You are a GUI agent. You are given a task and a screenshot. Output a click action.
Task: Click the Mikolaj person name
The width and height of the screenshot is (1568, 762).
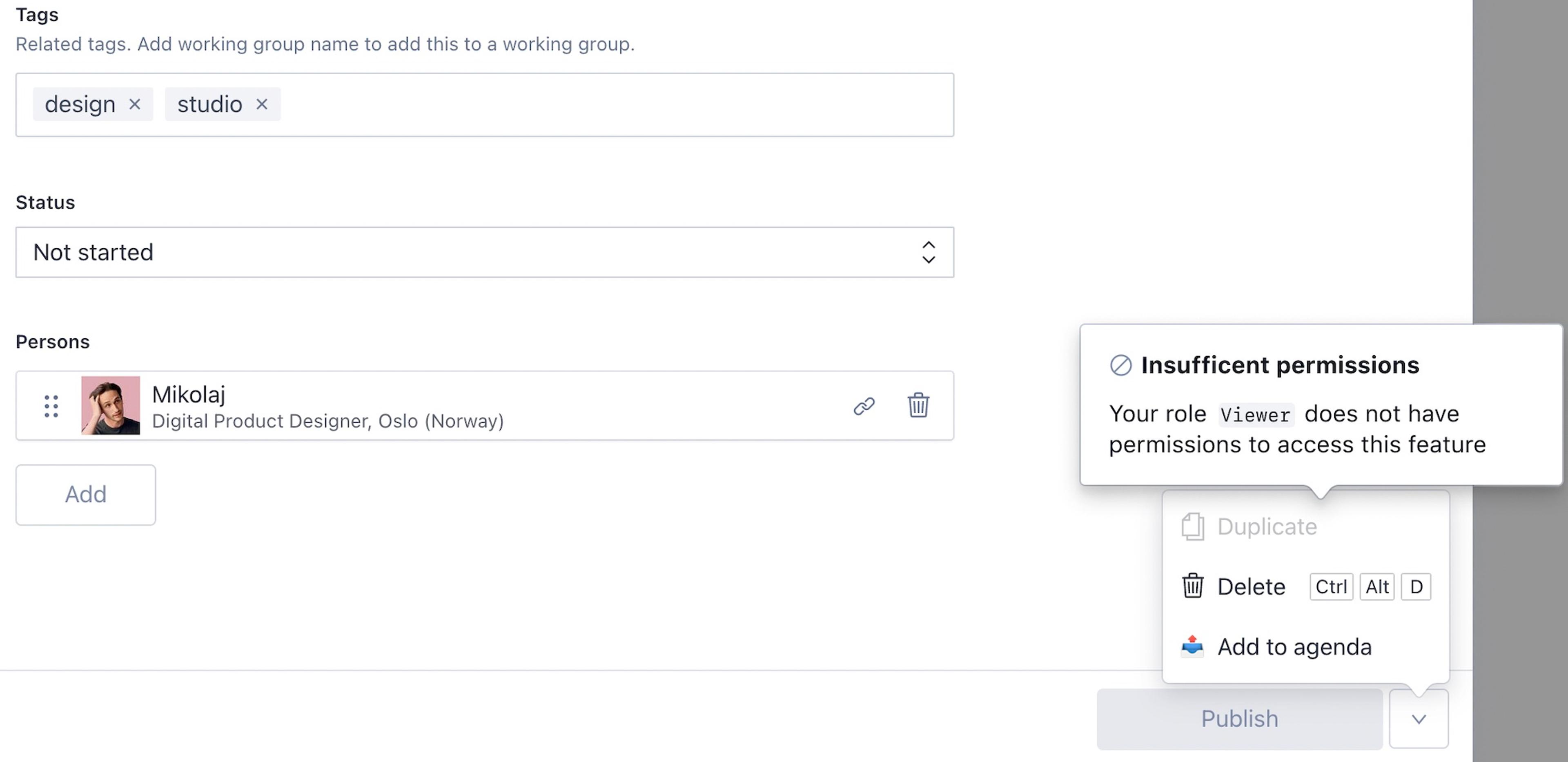(x=189, y=394)
